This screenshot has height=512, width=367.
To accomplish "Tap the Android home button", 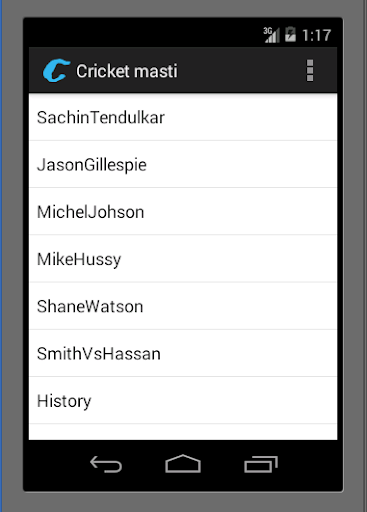I will pyautogui.click(x=183, y=463).
